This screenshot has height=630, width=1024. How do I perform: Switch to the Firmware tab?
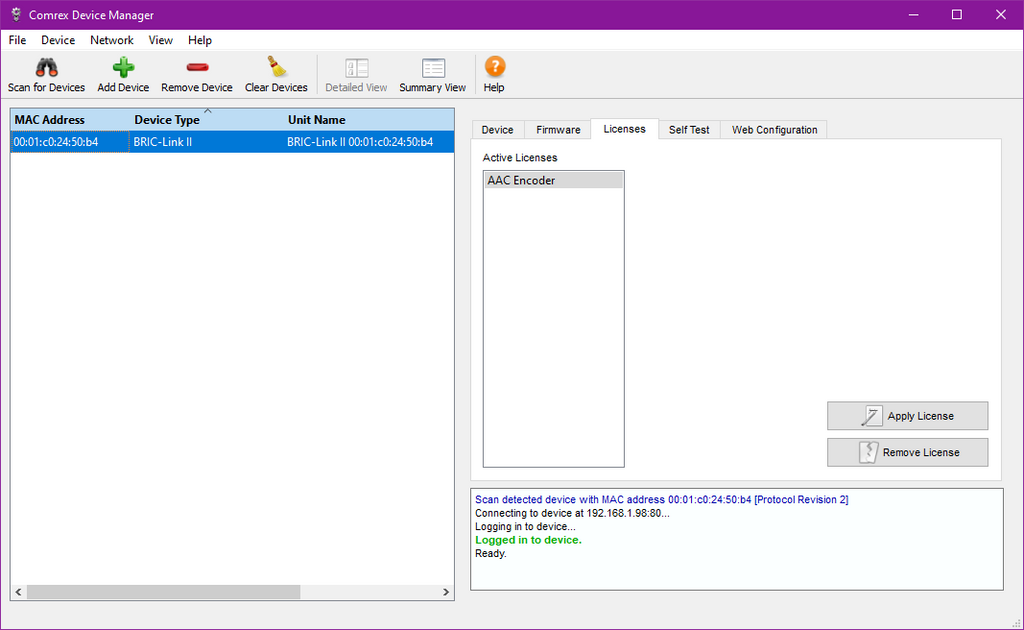click(x=558, y=130)
